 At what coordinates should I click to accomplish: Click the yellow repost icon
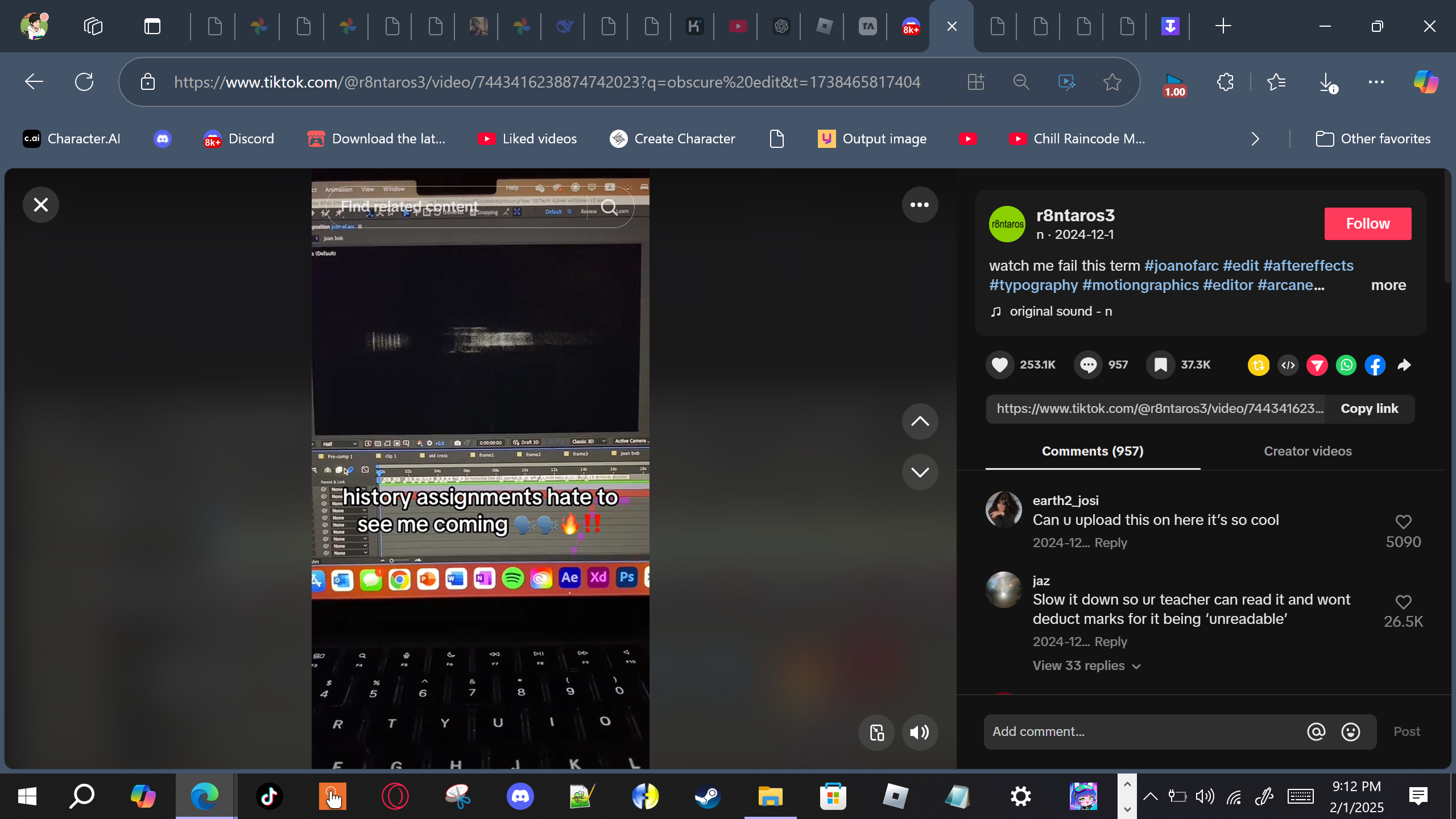[1258, 365]
